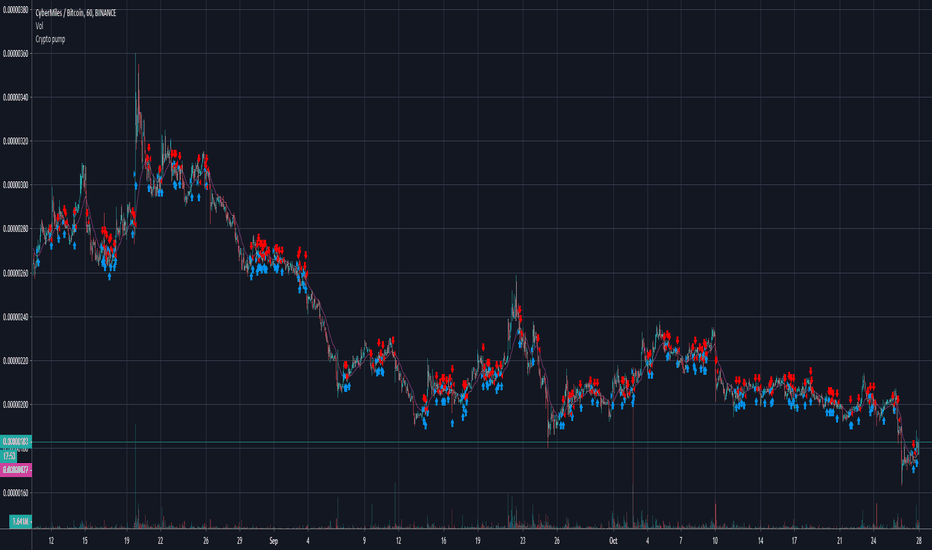Screen dimensions: 932x550
Task: Click the 24 date on time axis
Action: pyautogui.click(x=873, y=541)
